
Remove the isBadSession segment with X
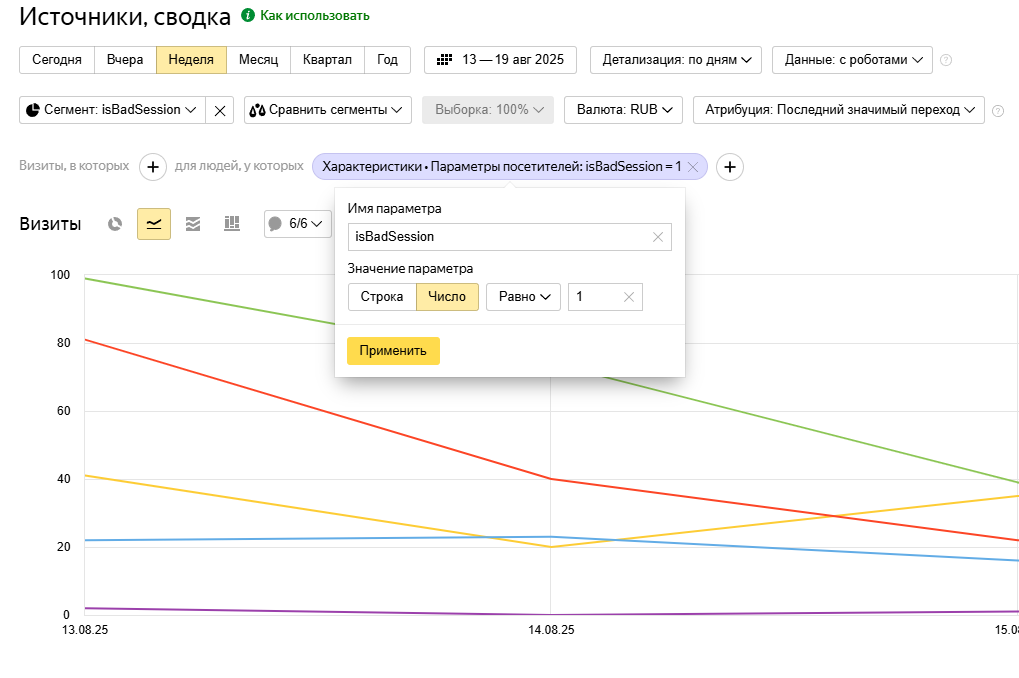tap(220, 110)
